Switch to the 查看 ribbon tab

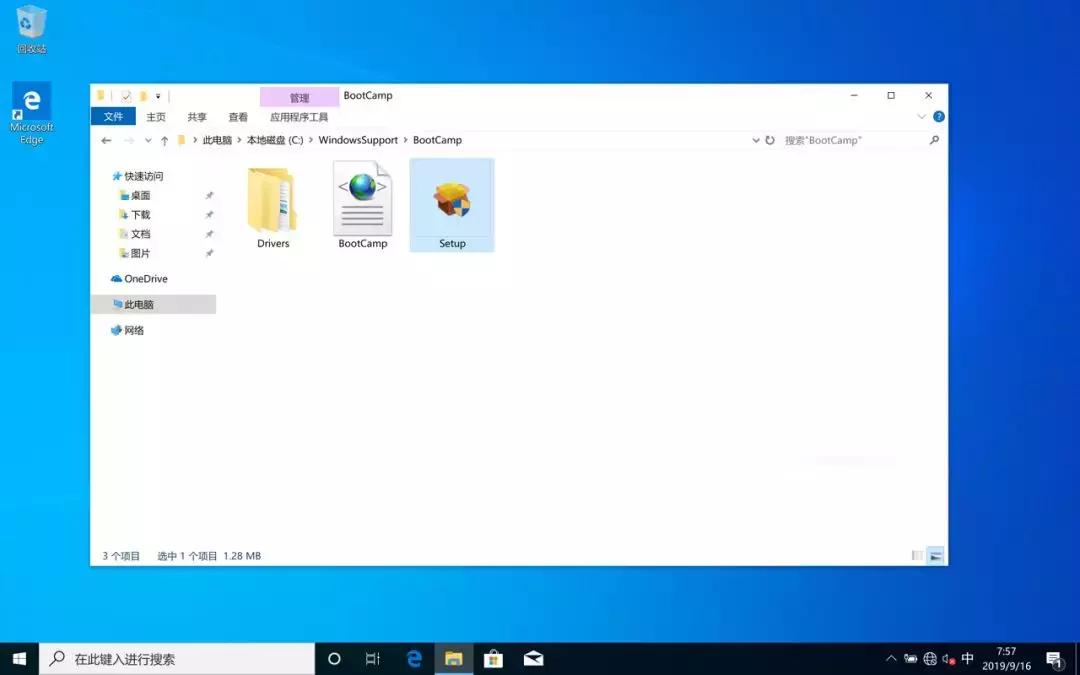pyautogui.click(x=237, y=116)
